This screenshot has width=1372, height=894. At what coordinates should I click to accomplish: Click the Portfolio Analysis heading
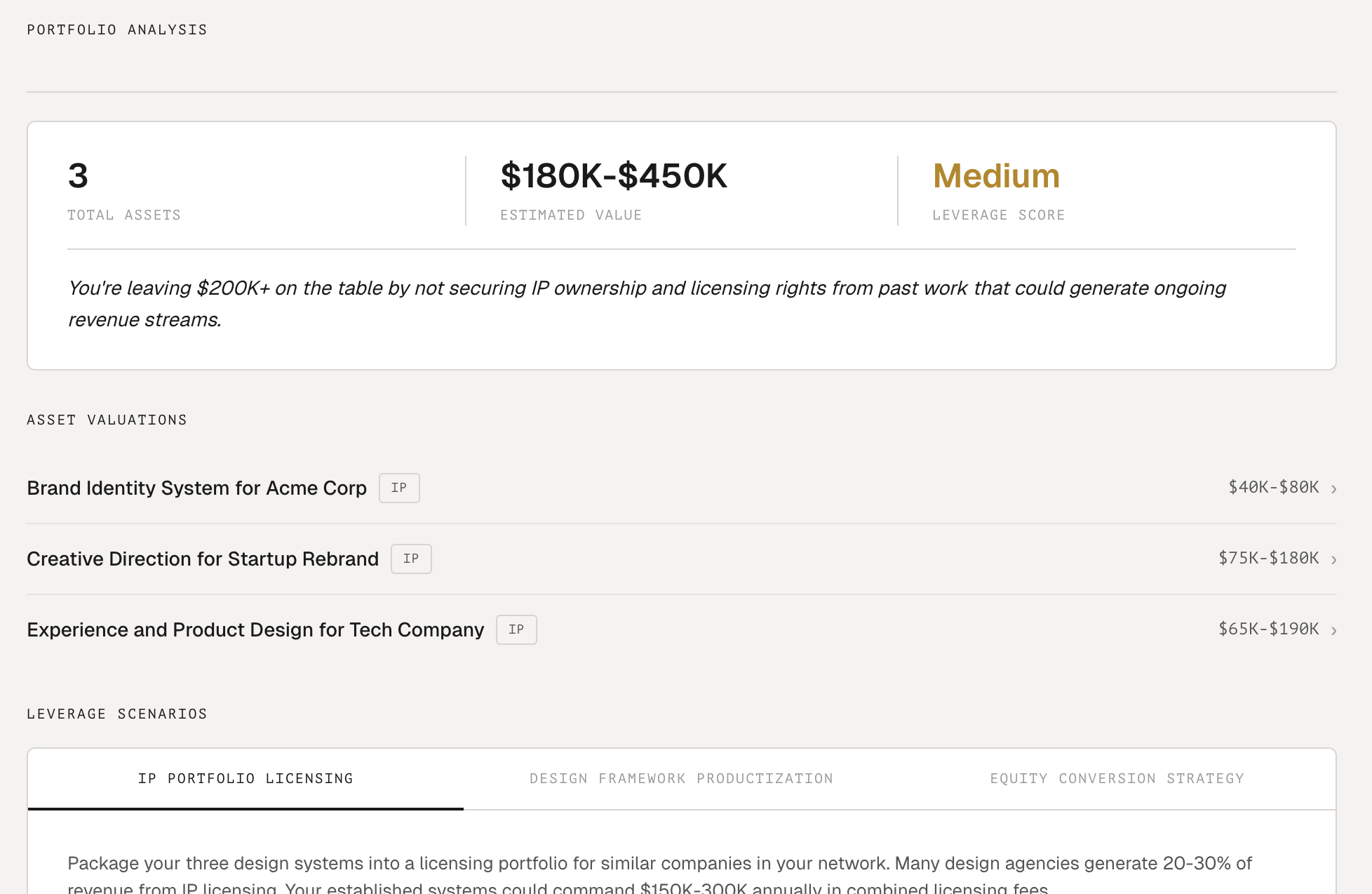[x=117, y=29]
